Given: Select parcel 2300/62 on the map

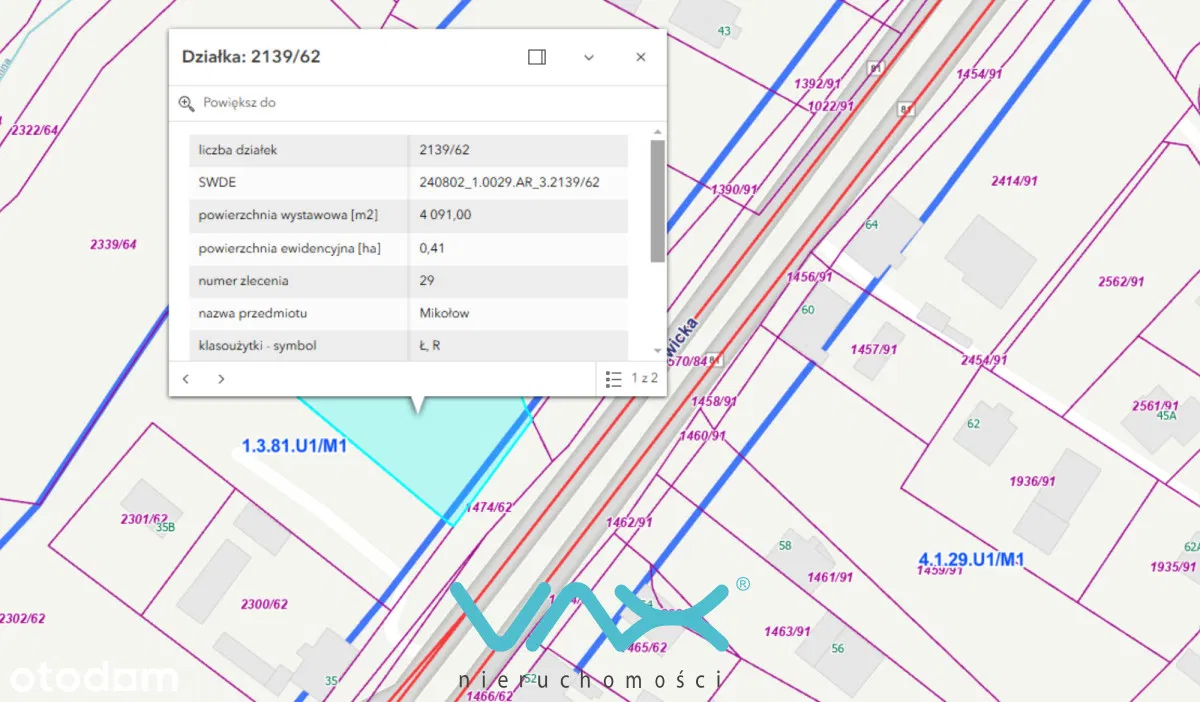Looking at the screenshot, I should point(264,604).
